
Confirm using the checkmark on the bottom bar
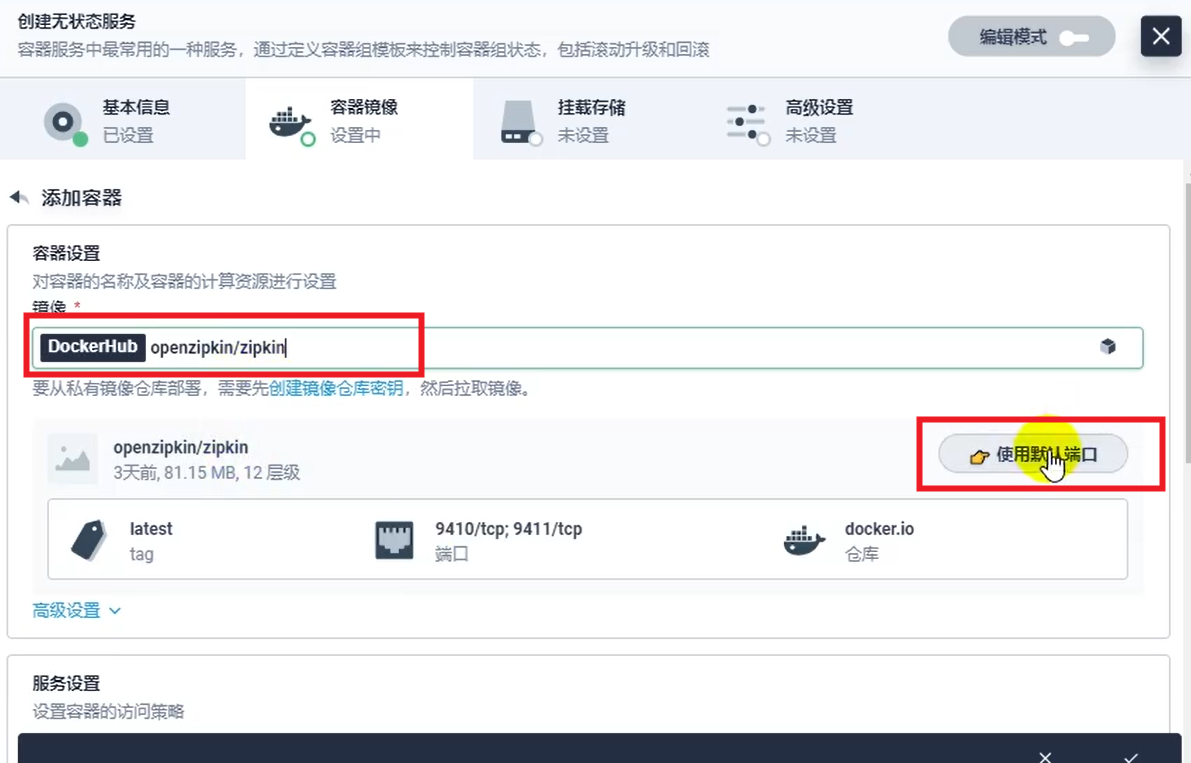point(1131,756)
